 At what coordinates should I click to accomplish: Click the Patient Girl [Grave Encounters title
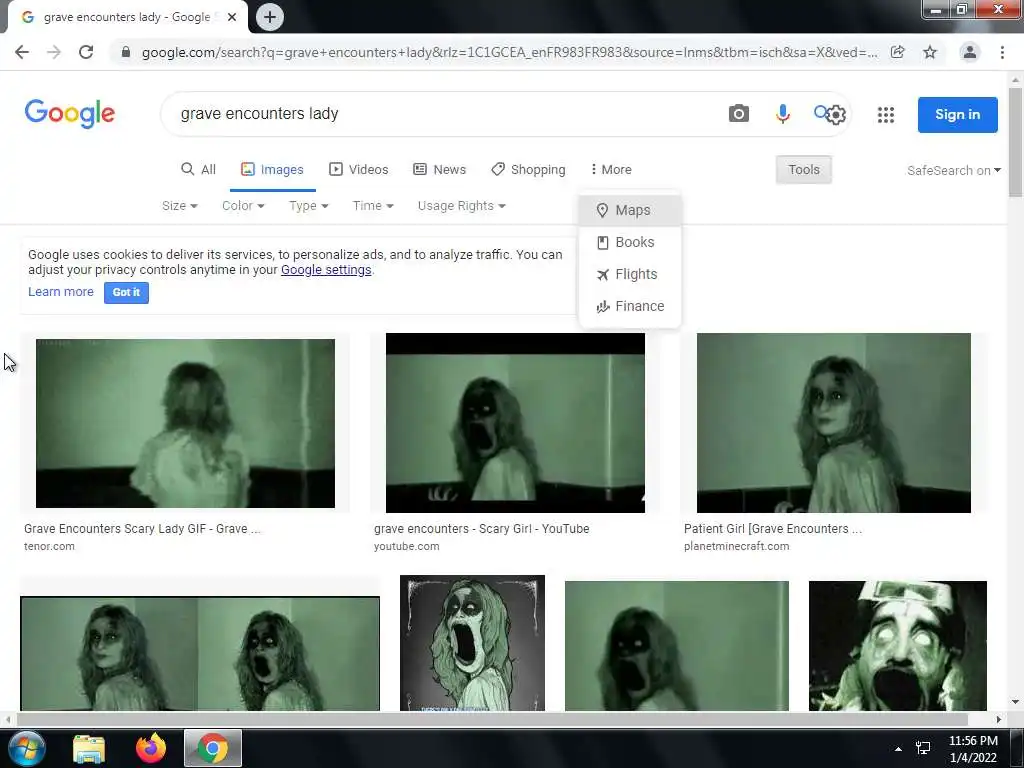click(773, 529)
